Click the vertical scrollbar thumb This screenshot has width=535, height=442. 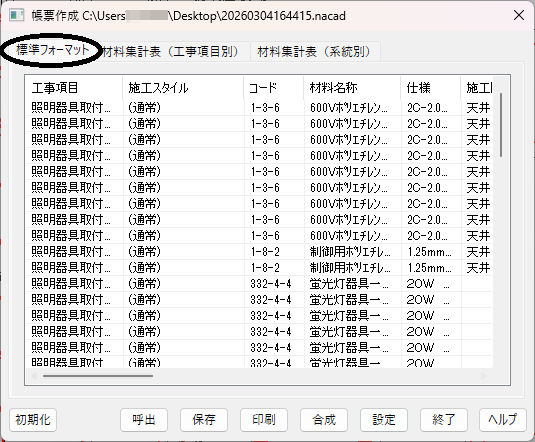coord(501,125)
